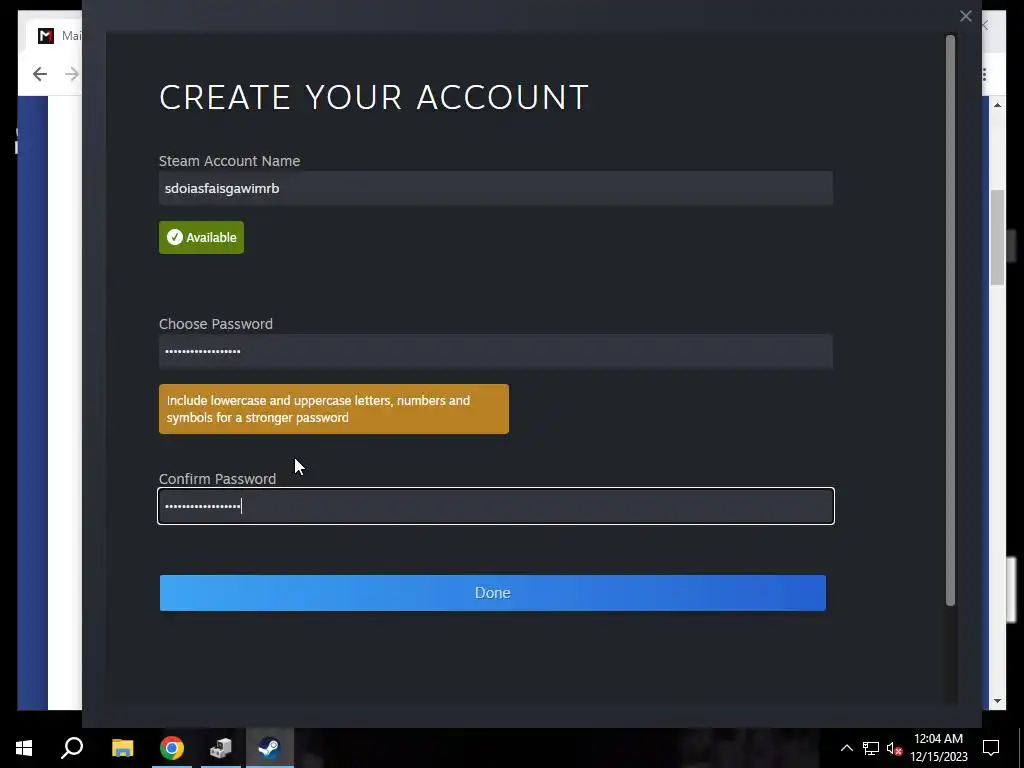Click the Confirm Password field
This screenshot has width=1024, height=768.
click(x=496, y=506)
